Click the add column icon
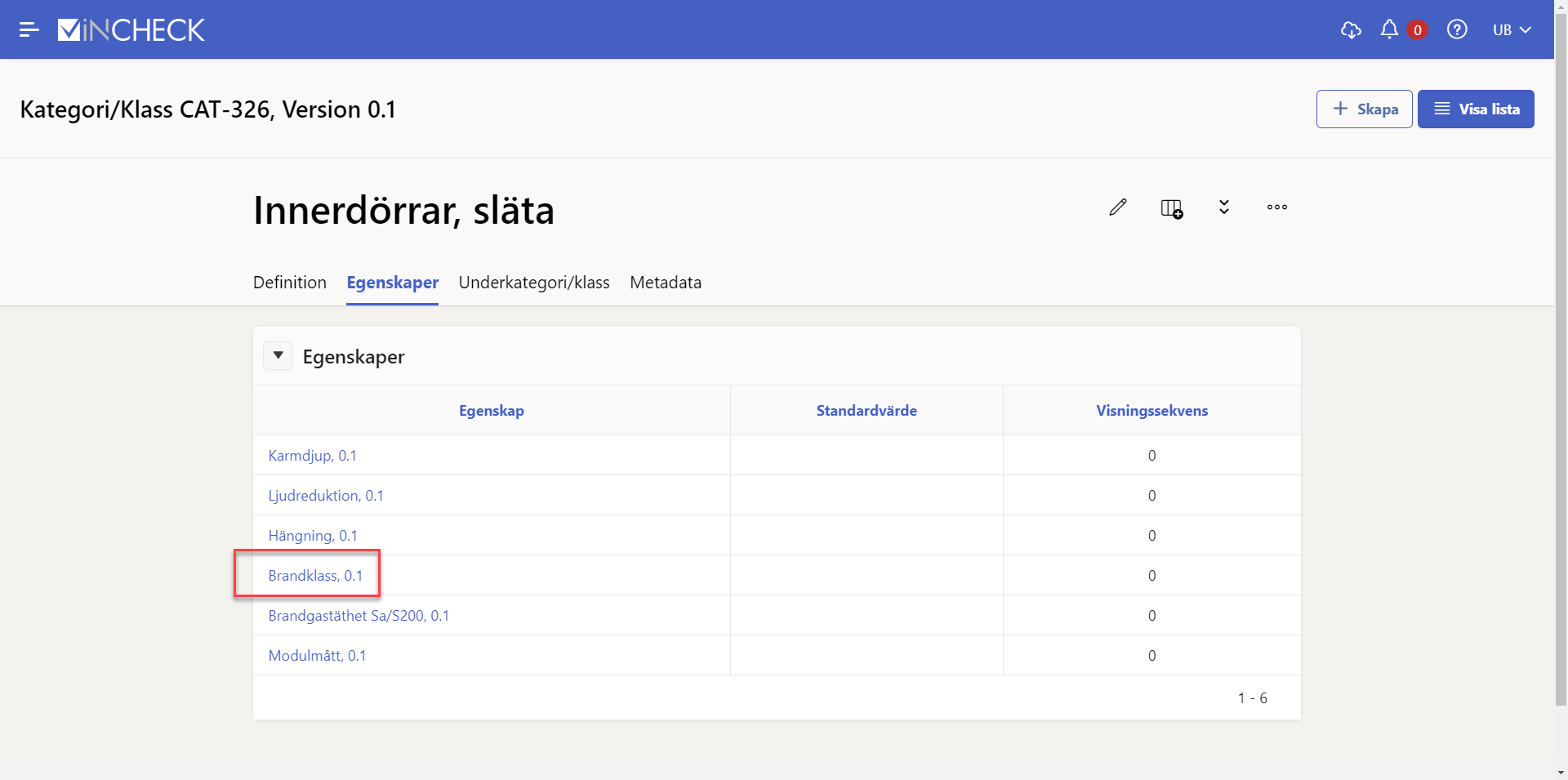Image resolution: width=1568 pixels, height=780 pixels. point(1172,208)
